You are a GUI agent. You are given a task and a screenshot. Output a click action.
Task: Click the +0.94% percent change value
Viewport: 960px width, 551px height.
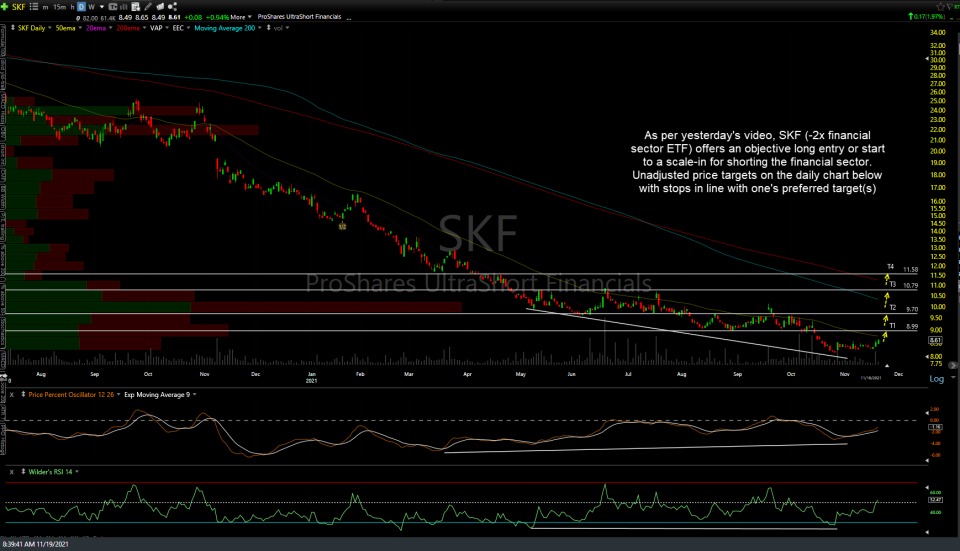(x=217, y=17)
